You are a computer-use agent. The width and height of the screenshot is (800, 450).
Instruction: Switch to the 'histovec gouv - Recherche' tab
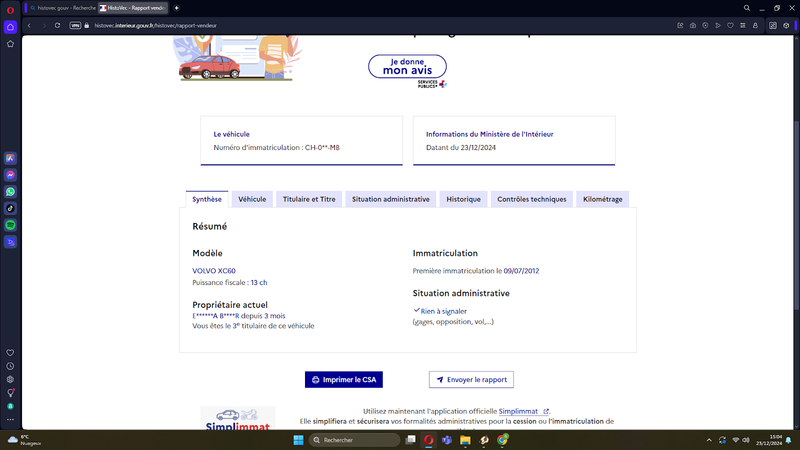click(x=62, y=8)
